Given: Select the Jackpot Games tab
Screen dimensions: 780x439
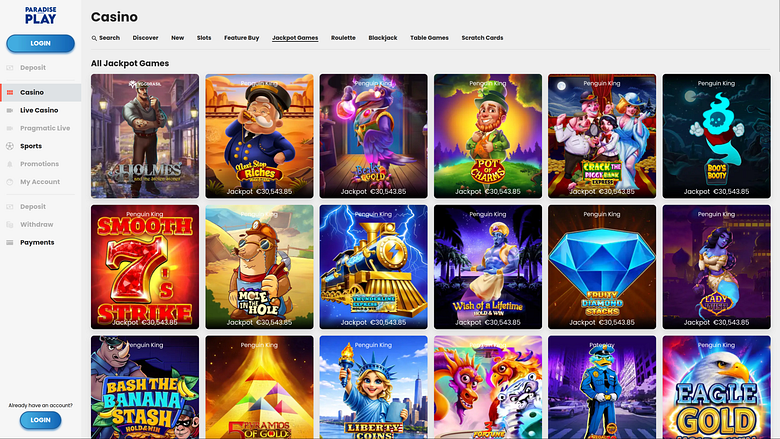Looking at the screenshot, I should point(295,38).
